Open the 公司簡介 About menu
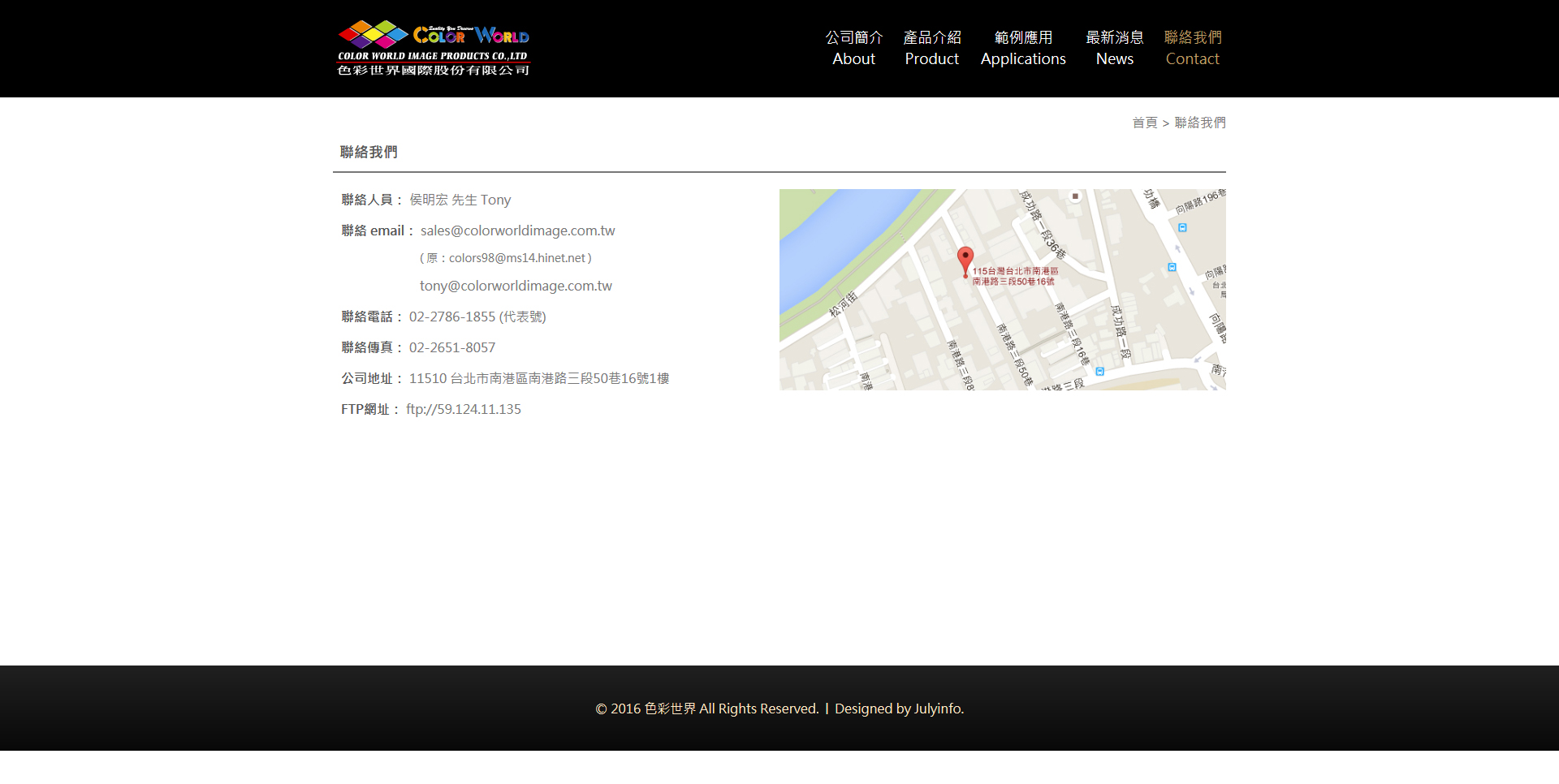The image size is (1559, 784). (x=853, y=48)
